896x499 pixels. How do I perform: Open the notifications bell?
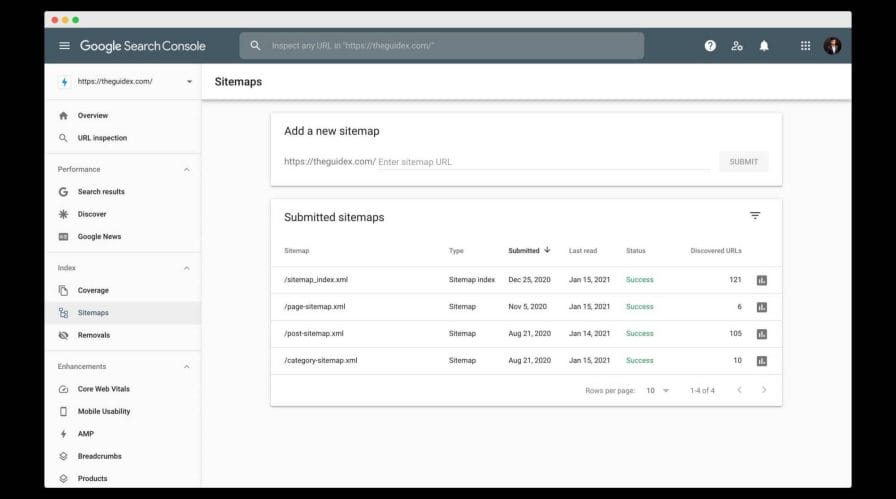pos(764,46)
